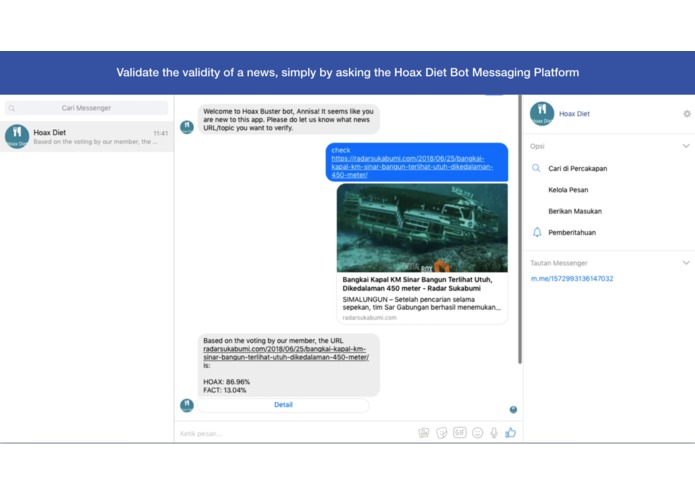
Task: Click the photo attachment icon in composer
Action: click(x=424, y=433)
